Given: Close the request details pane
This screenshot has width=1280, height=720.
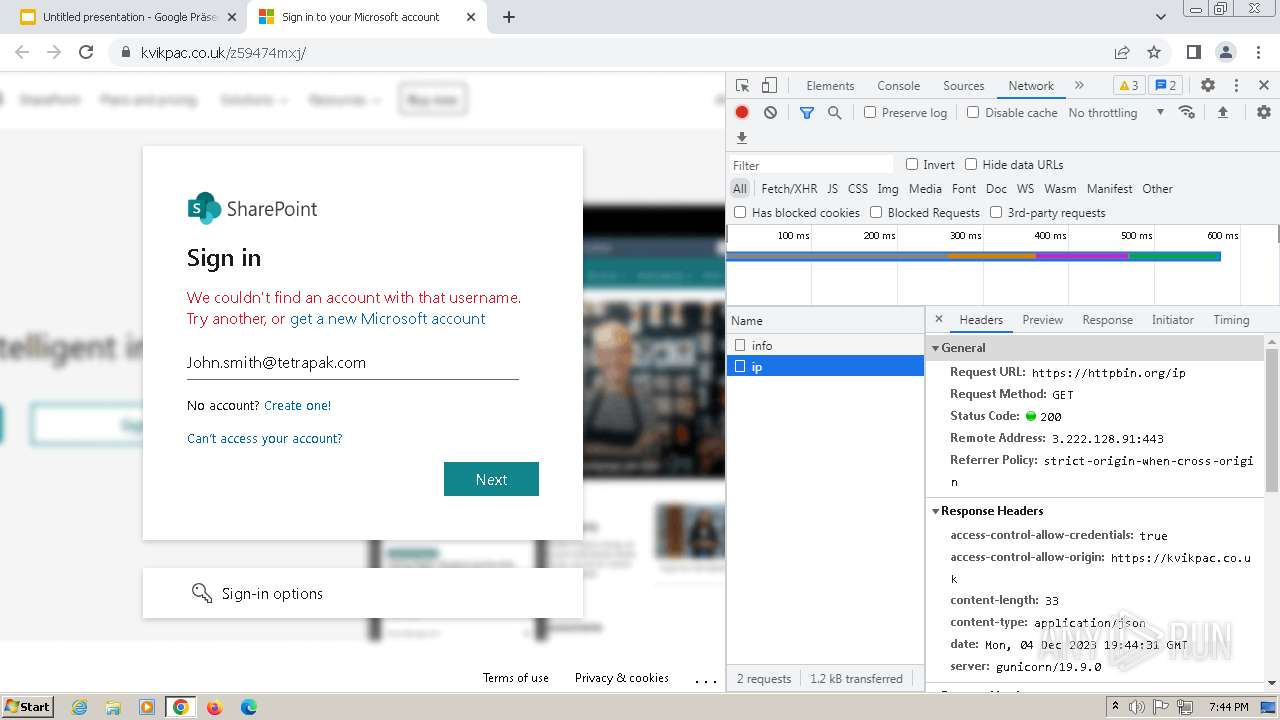Looking at the screenshot, I should tap(938, 320).
